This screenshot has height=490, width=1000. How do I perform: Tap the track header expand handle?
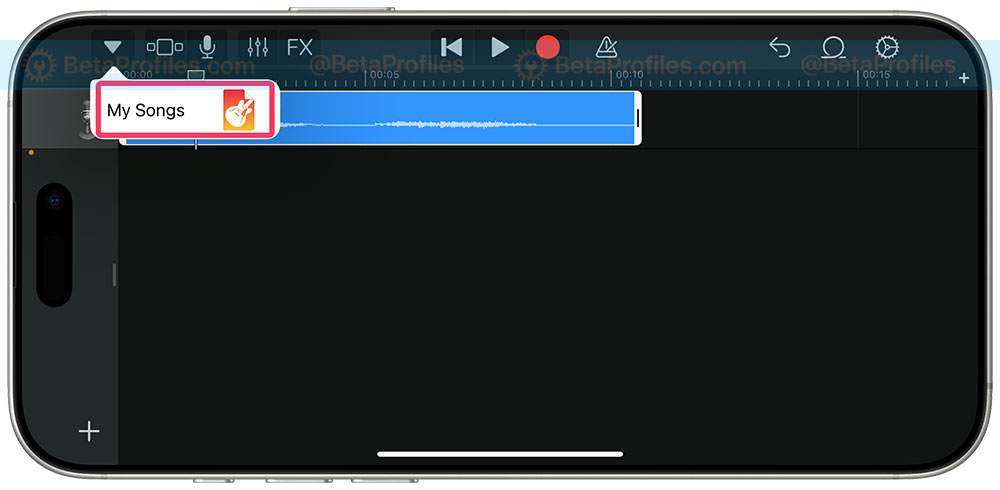(x=114, y=274)
